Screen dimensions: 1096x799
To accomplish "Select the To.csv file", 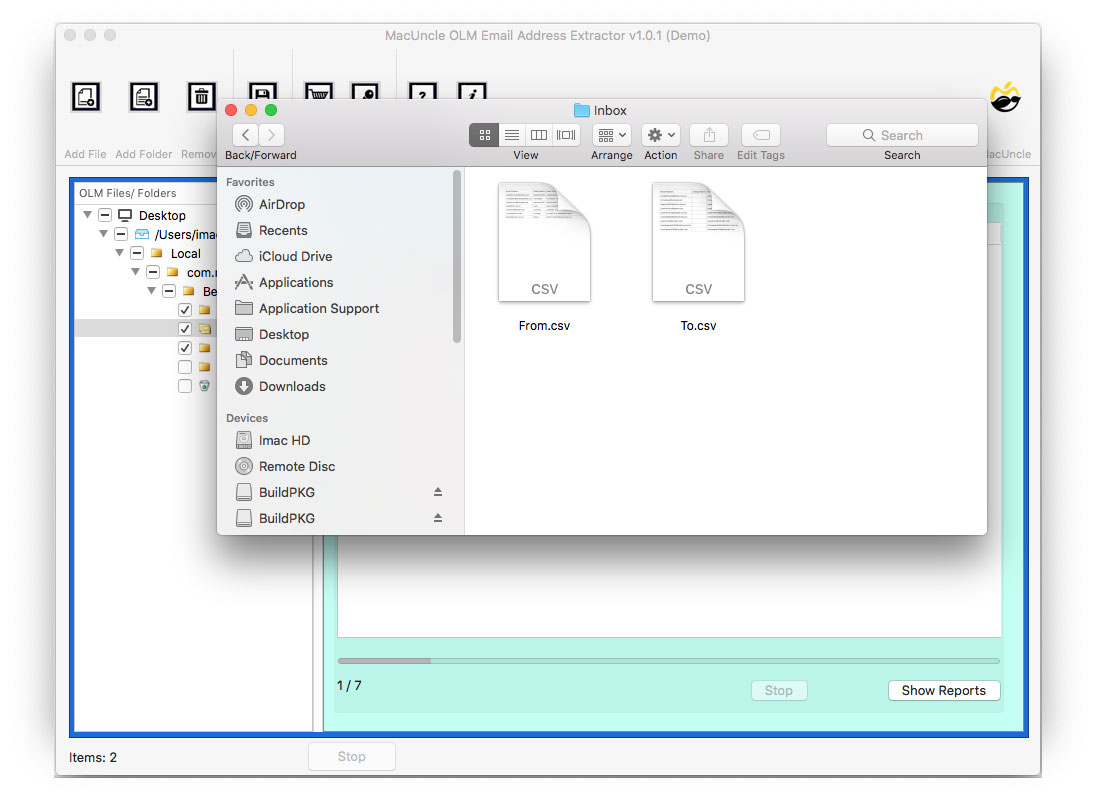I will (x=698, y=257).
